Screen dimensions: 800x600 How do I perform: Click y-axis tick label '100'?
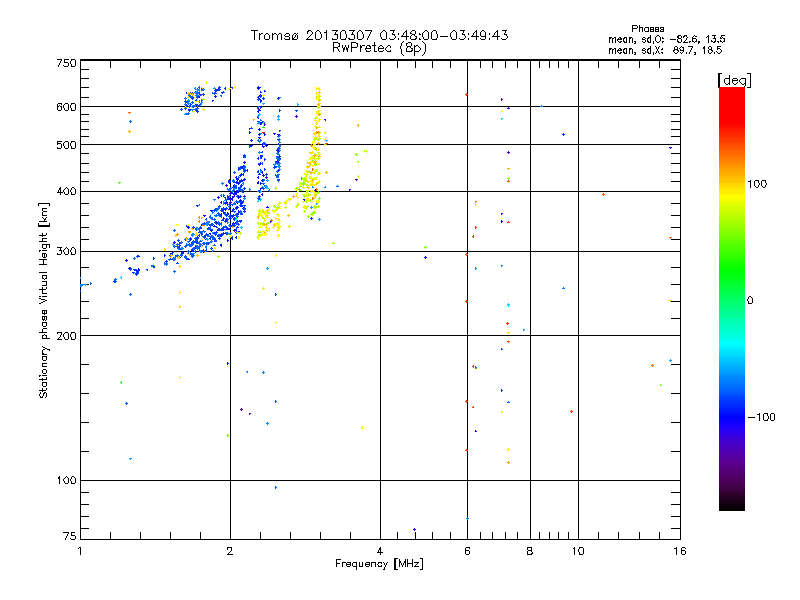point(67,481)
